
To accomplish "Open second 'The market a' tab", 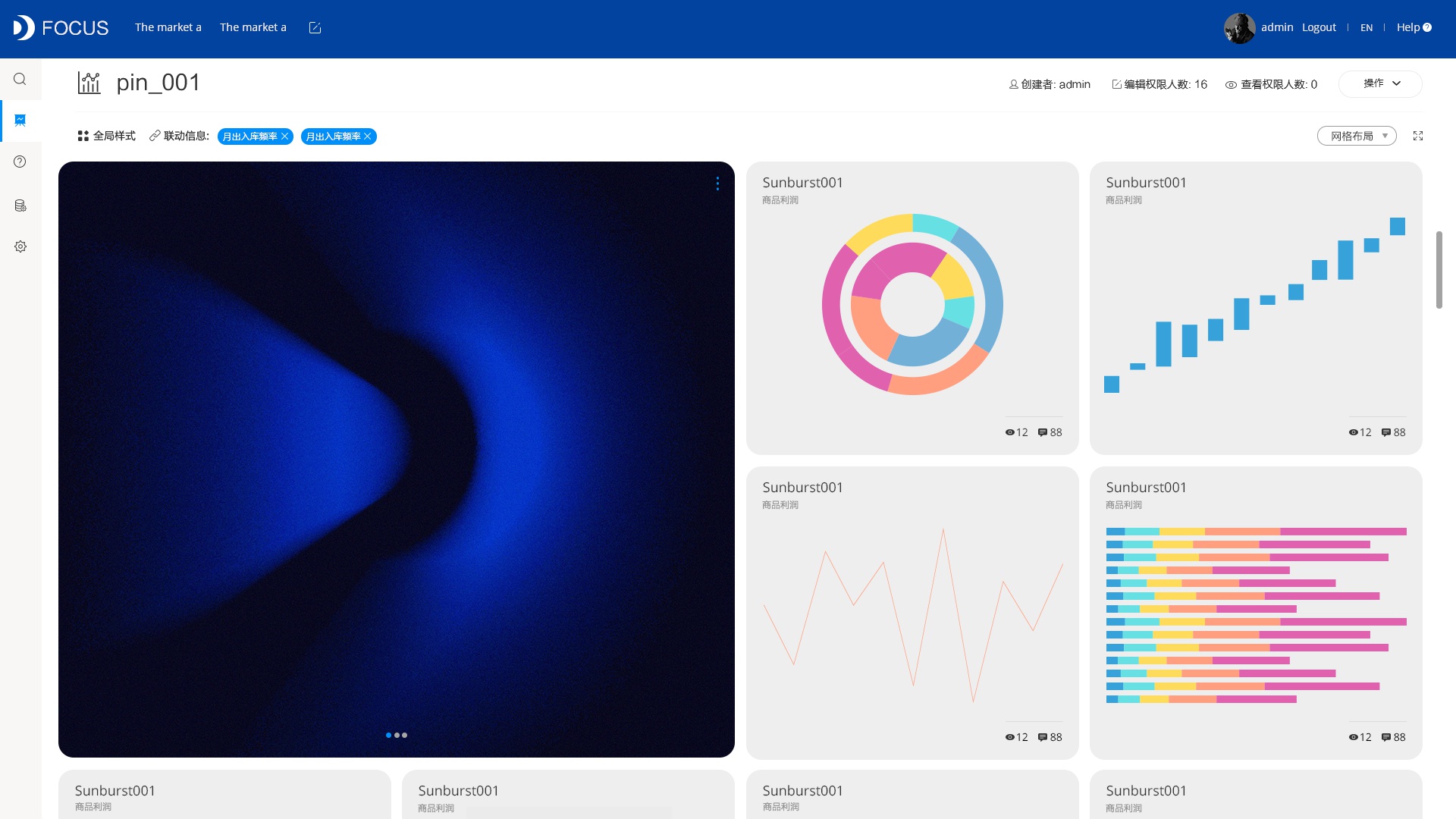I will 253,27.
